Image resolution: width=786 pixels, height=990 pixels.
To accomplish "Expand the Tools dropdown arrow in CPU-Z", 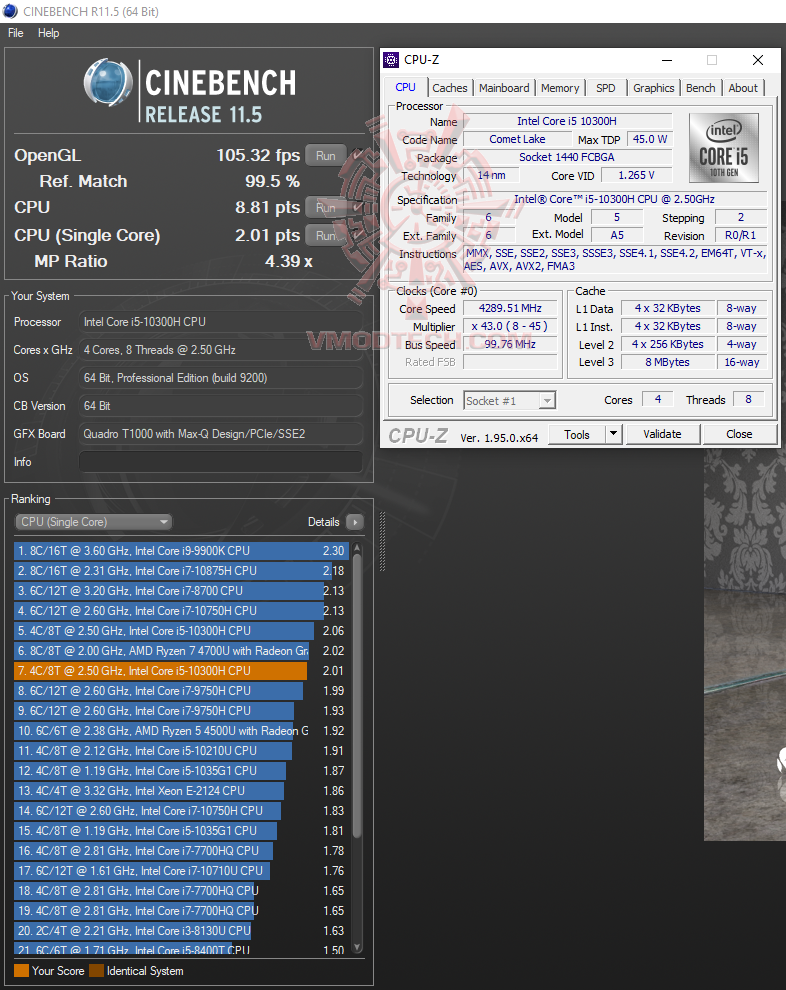I will (x=614, y=434).
